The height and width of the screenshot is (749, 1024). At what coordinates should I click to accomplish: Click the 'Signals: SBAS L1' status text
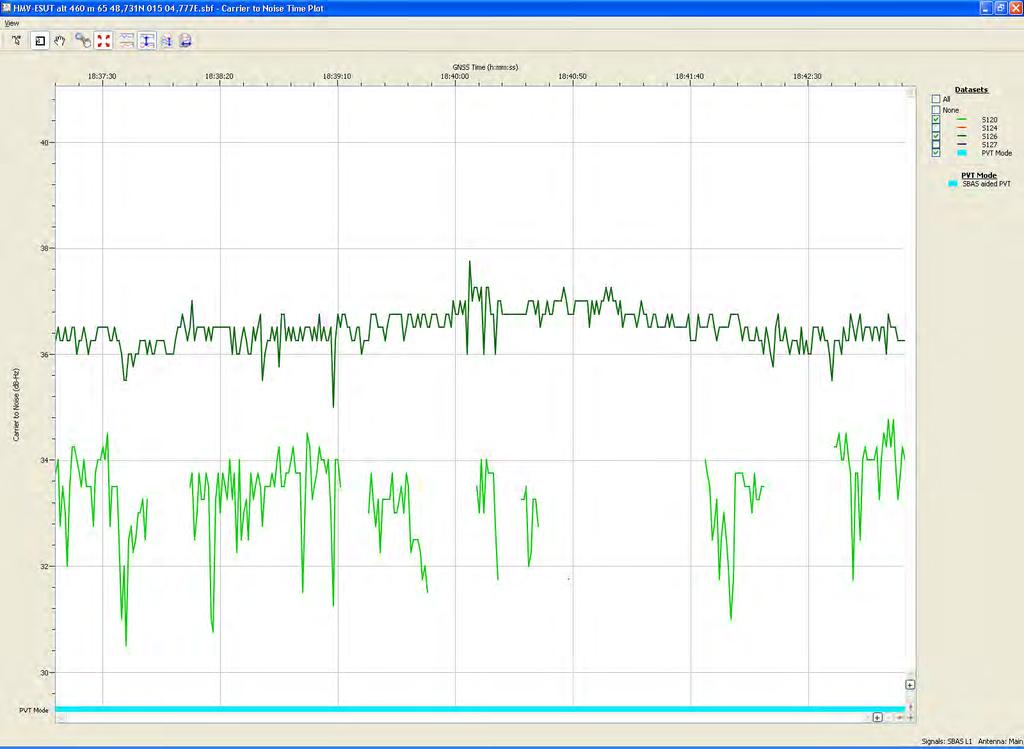coord(946,741)
